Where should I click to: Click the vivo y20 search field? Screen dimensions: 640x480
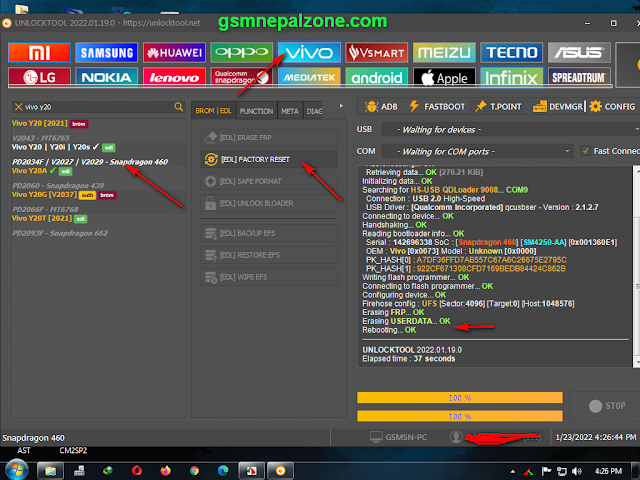pyautogui.click(x=98, y=107)
